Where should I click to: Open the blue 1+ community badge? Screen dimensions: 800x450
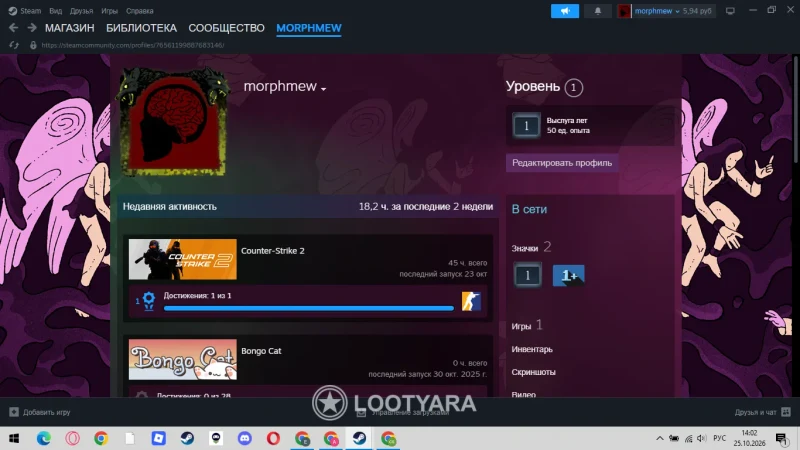[x=568, y=276]
